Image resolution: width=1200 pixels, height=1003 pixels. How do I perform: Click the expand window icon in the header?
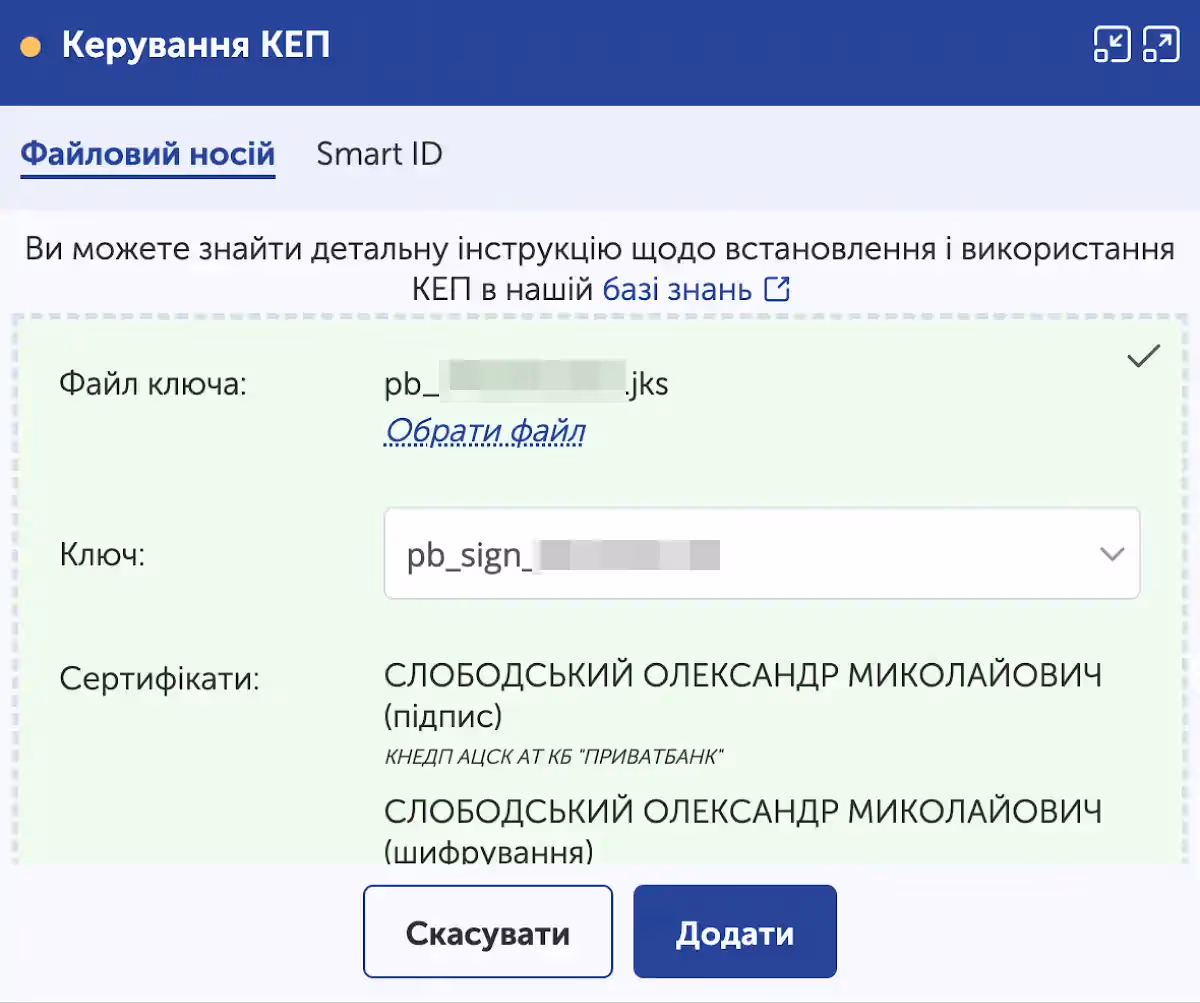[1162, 45]
